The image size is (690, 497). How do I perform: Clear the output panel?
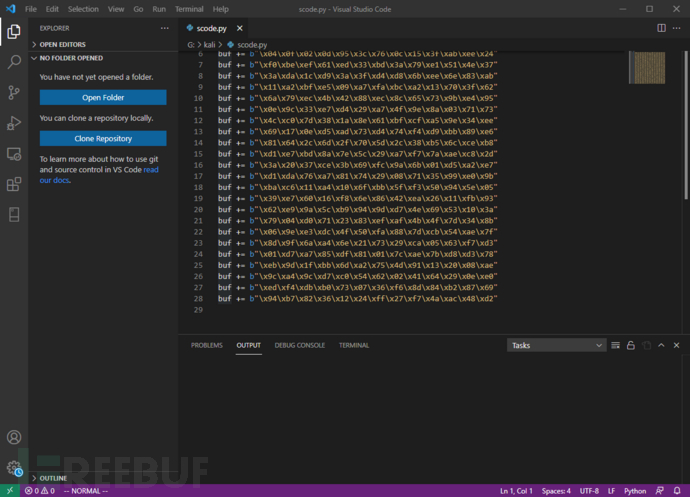point(616,345)
